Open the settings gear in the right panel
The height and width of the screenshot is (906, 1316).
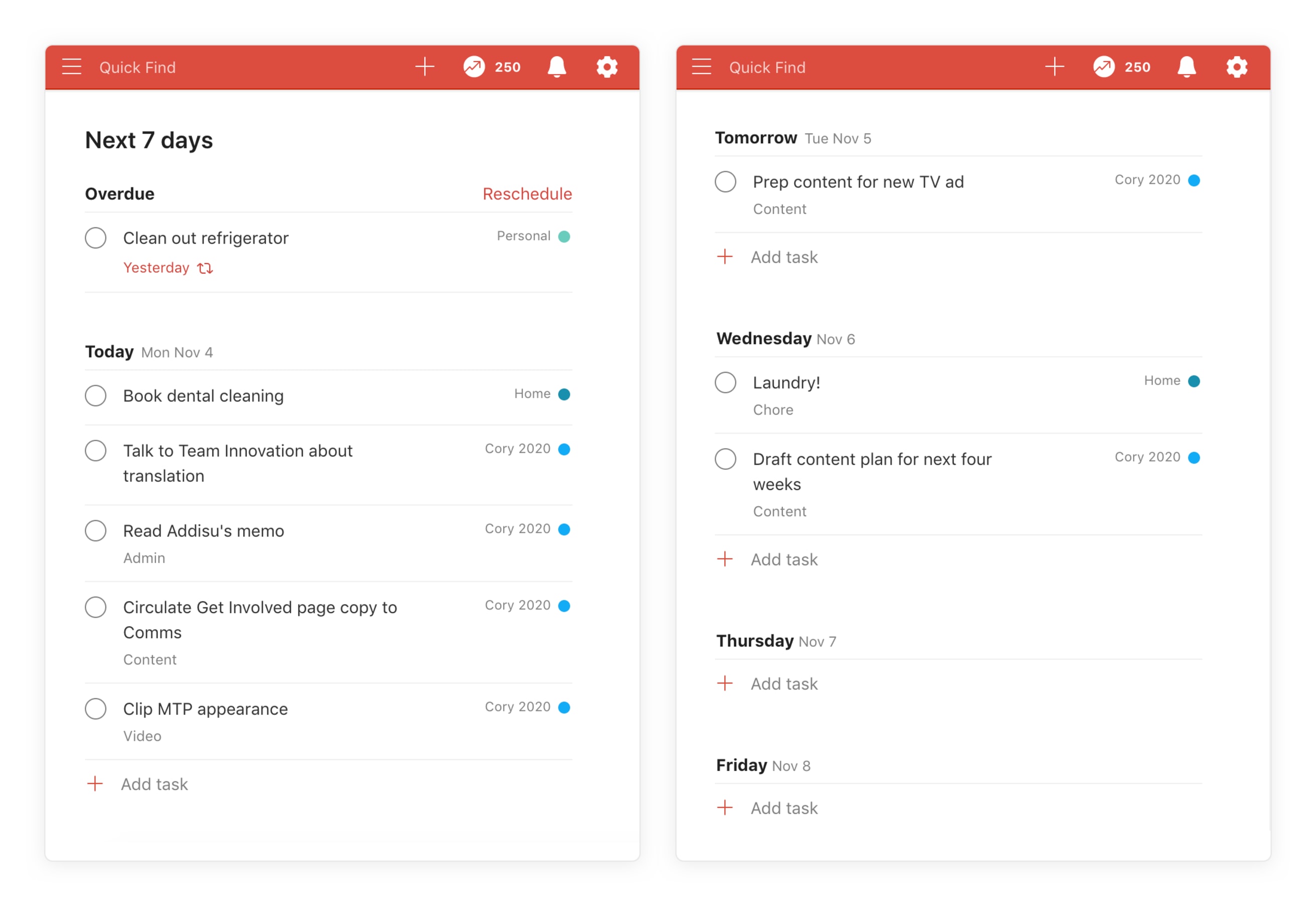pyautogui.click(x=1237, y=67)
